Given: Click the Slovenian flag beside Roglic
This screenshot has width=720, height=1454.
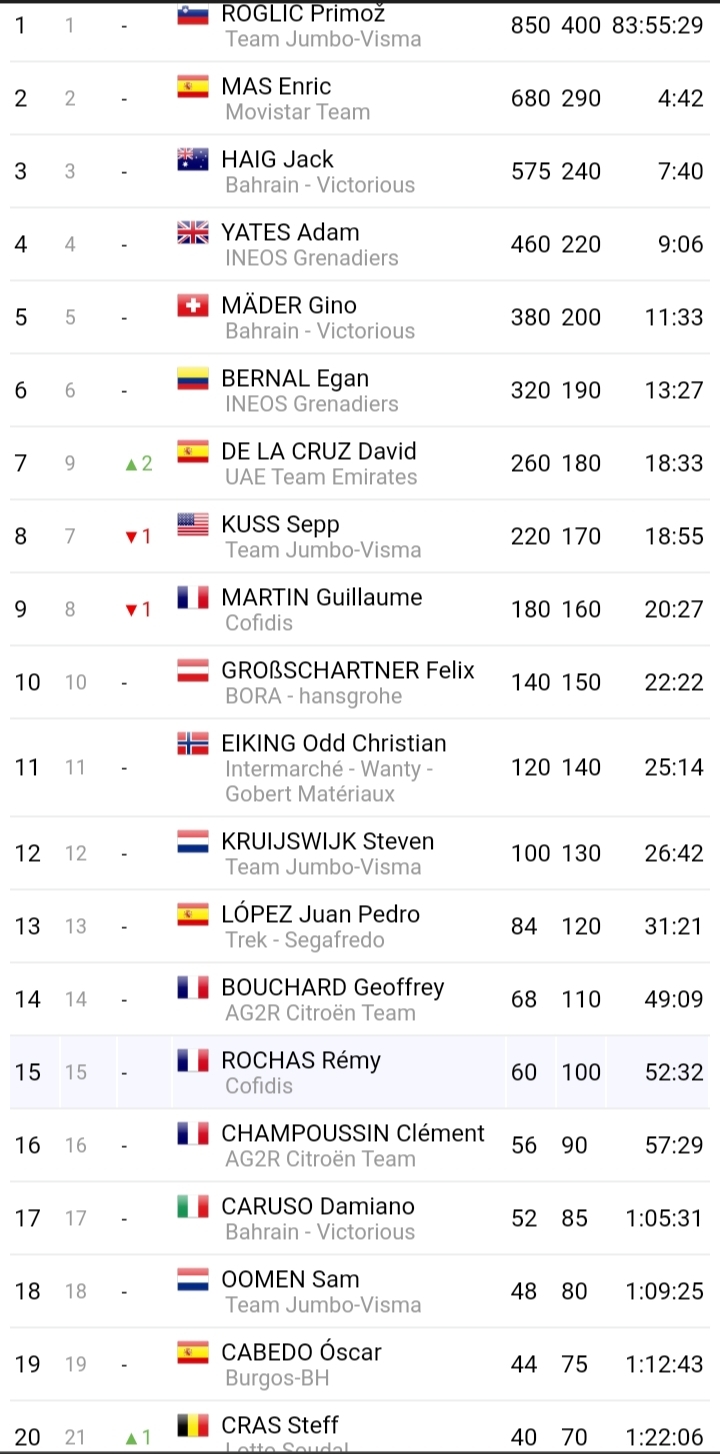Looking at the screenshot, I should click(x=192, y=14).
